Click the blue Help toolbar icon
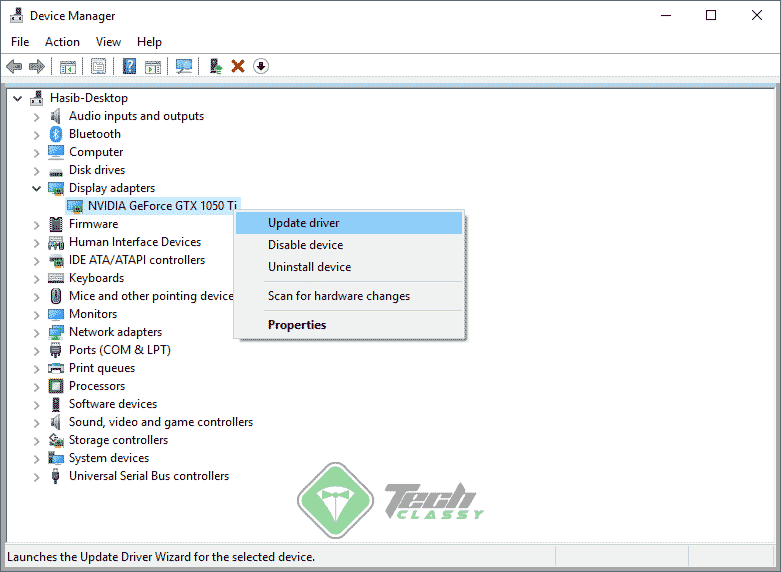This screenshot has width=781, height=572. (x=130, y=66)
